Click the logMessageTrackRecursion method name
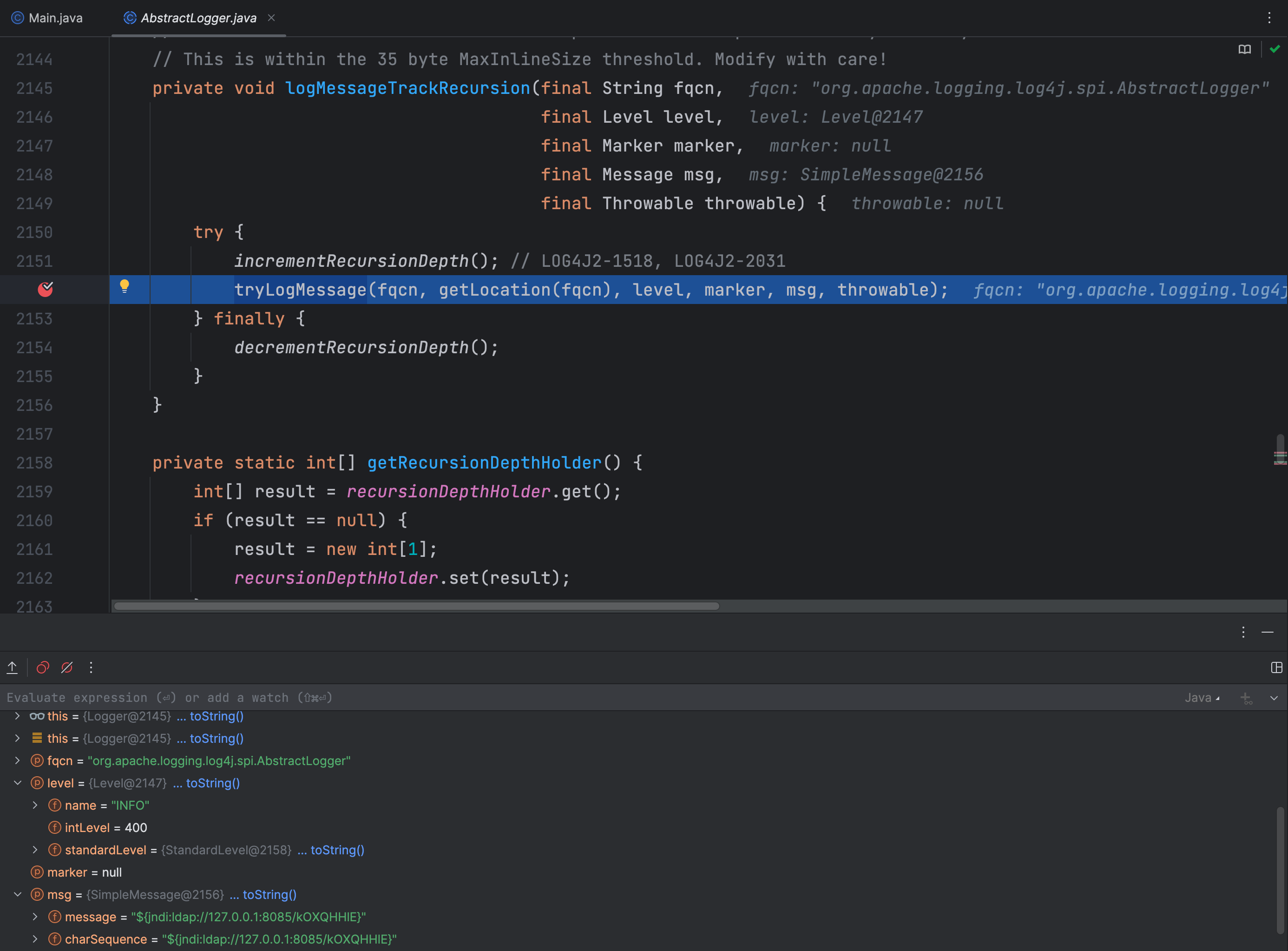 point(407,88)
